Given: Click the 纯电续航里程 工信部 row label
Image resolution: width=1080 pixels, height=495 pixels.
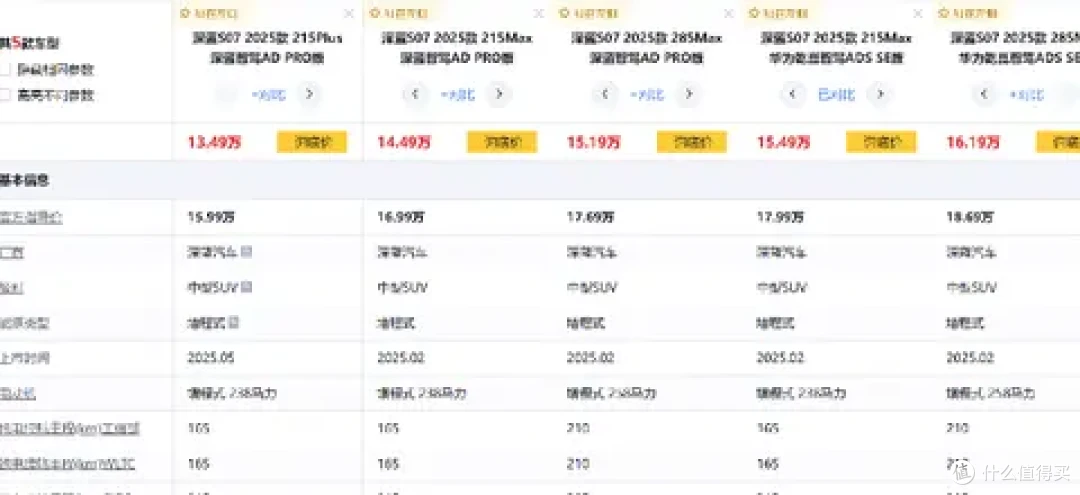Looking at the screenshot, I should 69,428.
